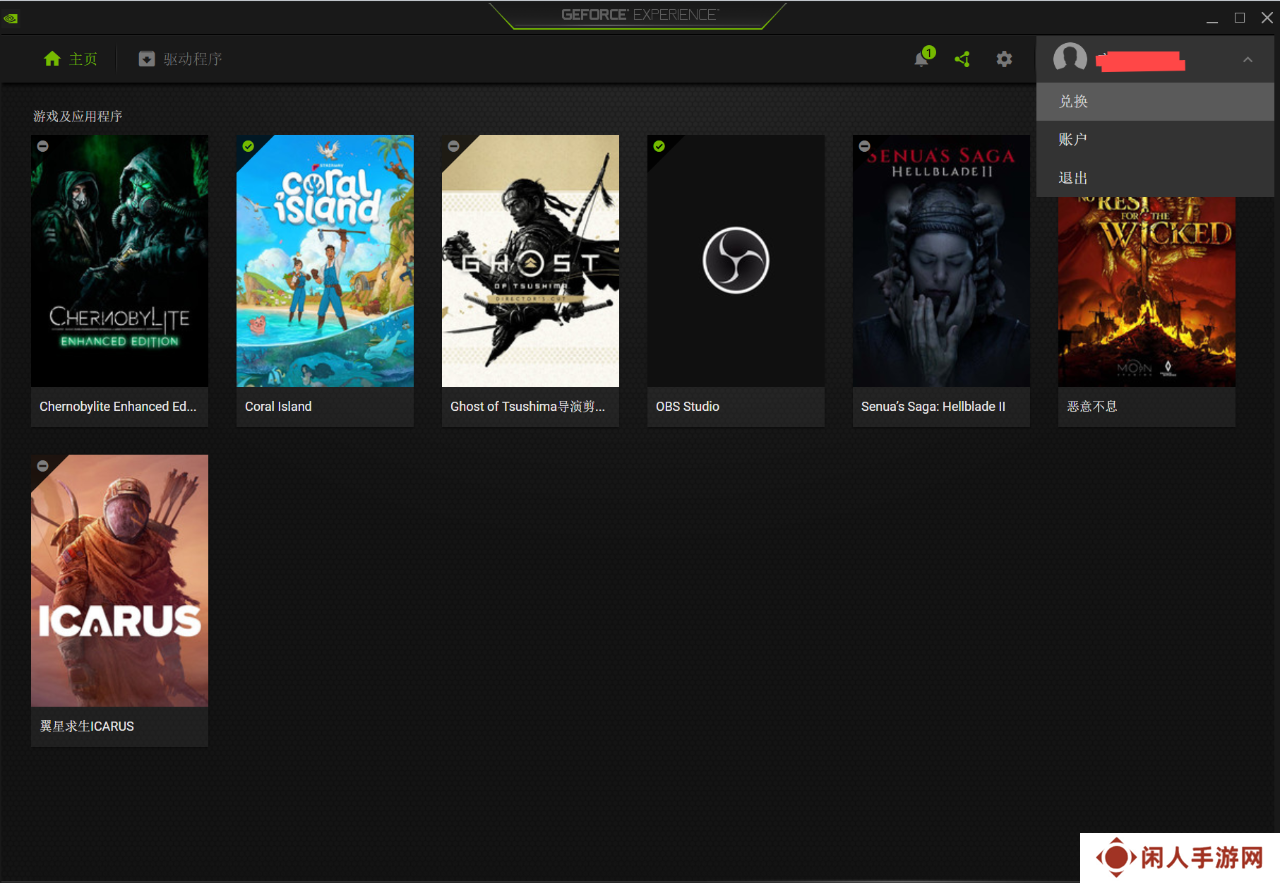The height and width of the screenshot is (883, 1280).
Task: Open the notifications bell icon
Action: coord(921,59)
